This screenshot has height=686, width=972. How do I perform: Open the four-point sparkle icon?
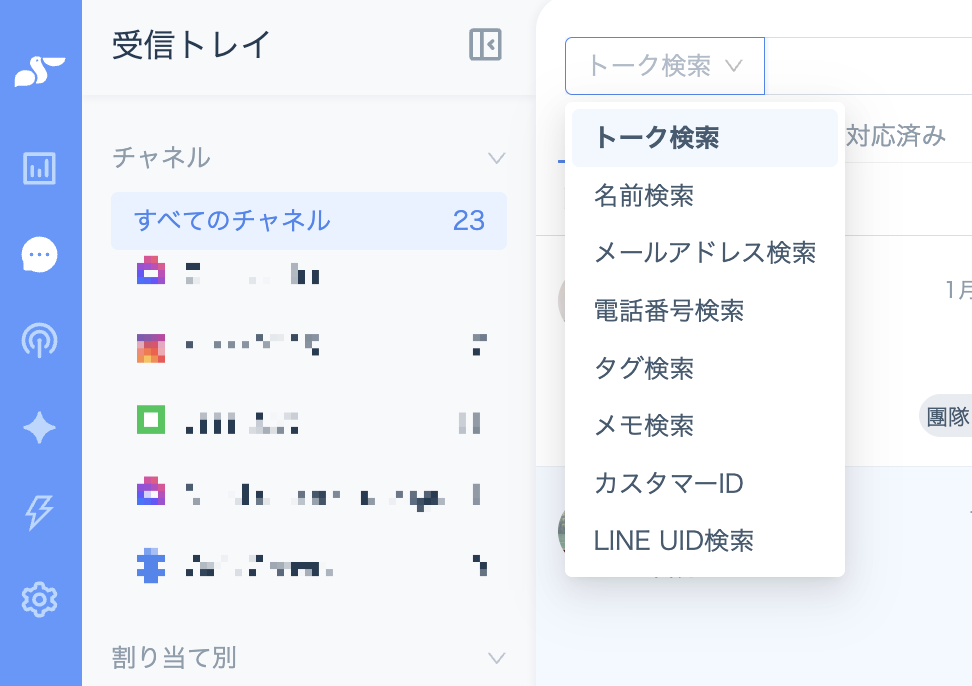point(40,427)
